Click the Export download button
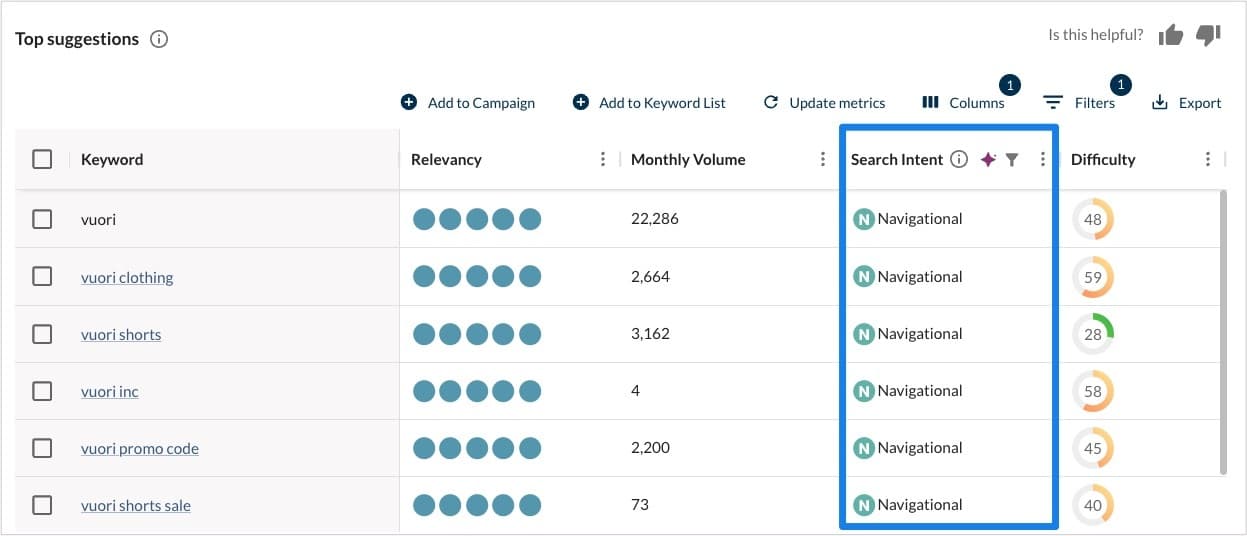 tap(1187, 102)
